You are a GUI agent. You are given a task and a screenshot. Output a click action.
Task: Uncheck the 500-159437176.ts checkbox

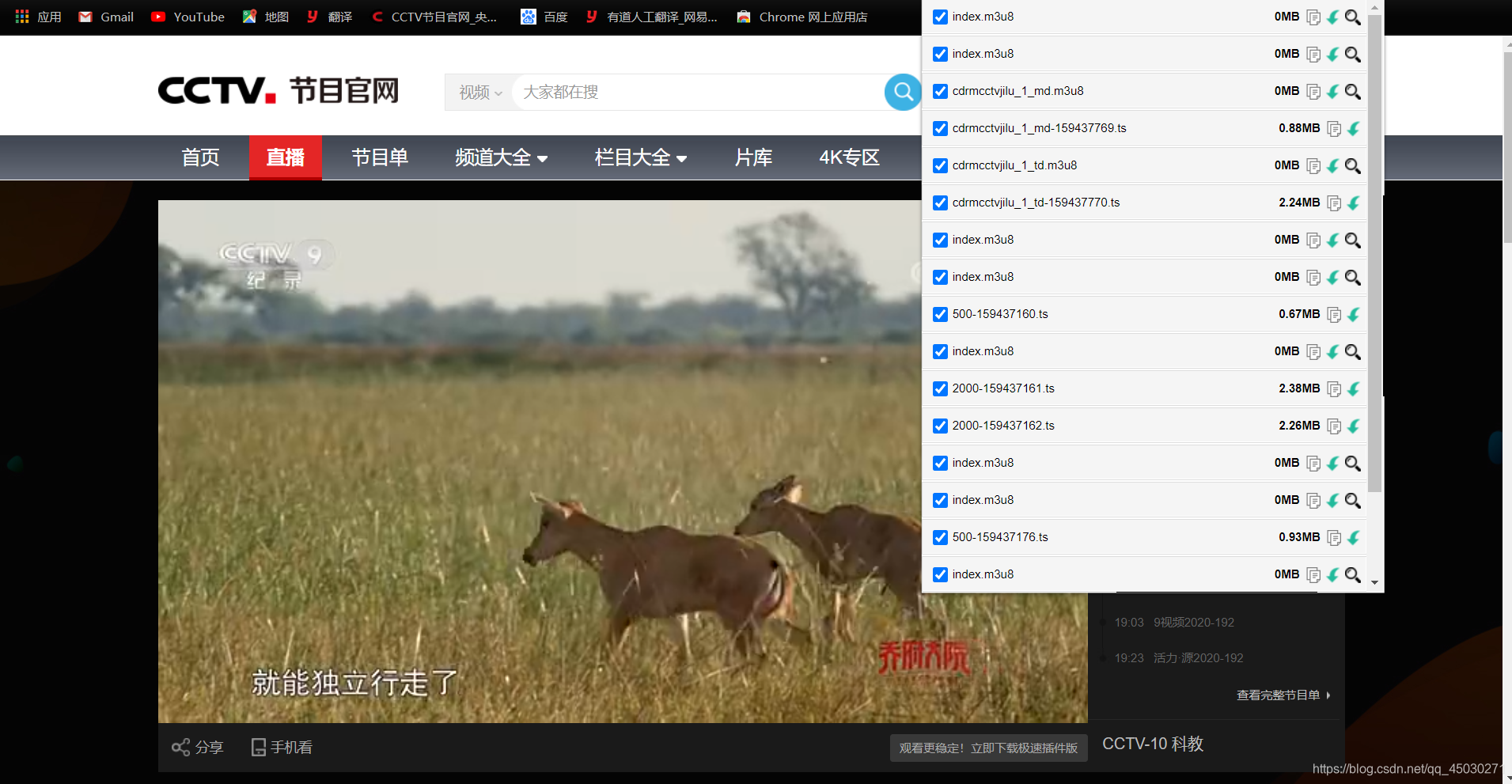(939, 537)
